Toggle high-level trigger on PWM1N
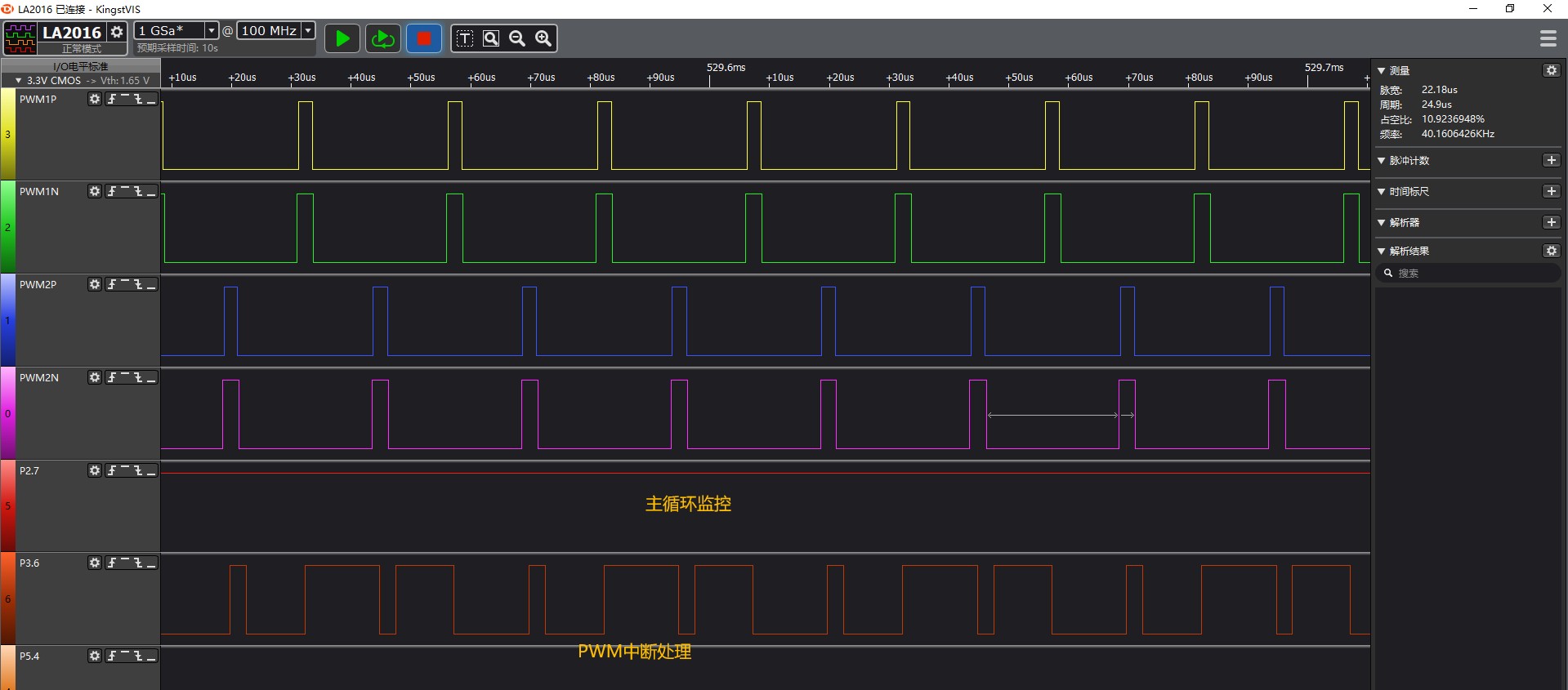 click(x=125, y=191)
